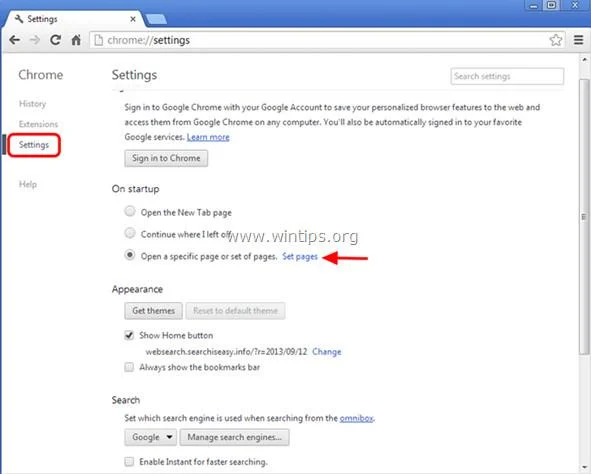Focus the Search settings field
591x474 pixels.
pos(507,76)
